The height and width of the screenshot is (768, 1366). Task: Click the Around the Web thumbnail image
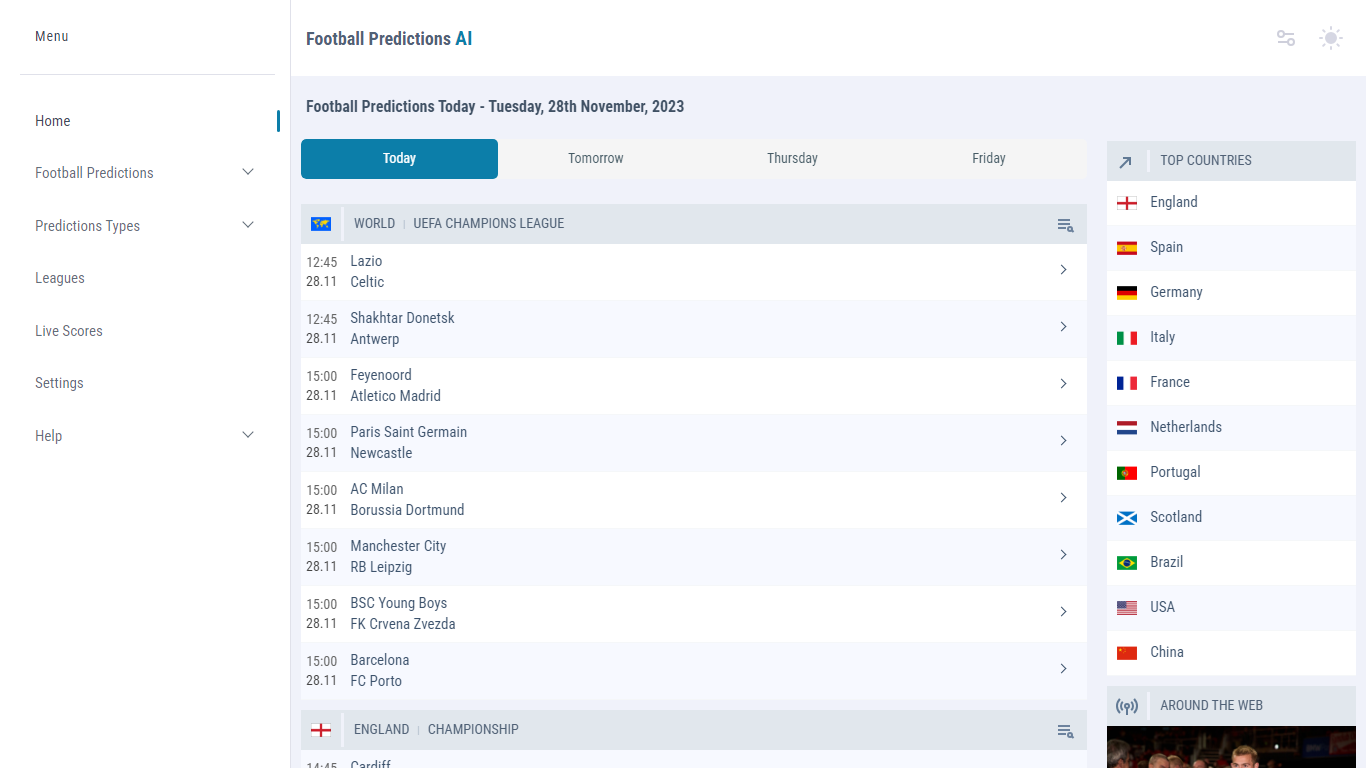click(x=1231, y=747)
